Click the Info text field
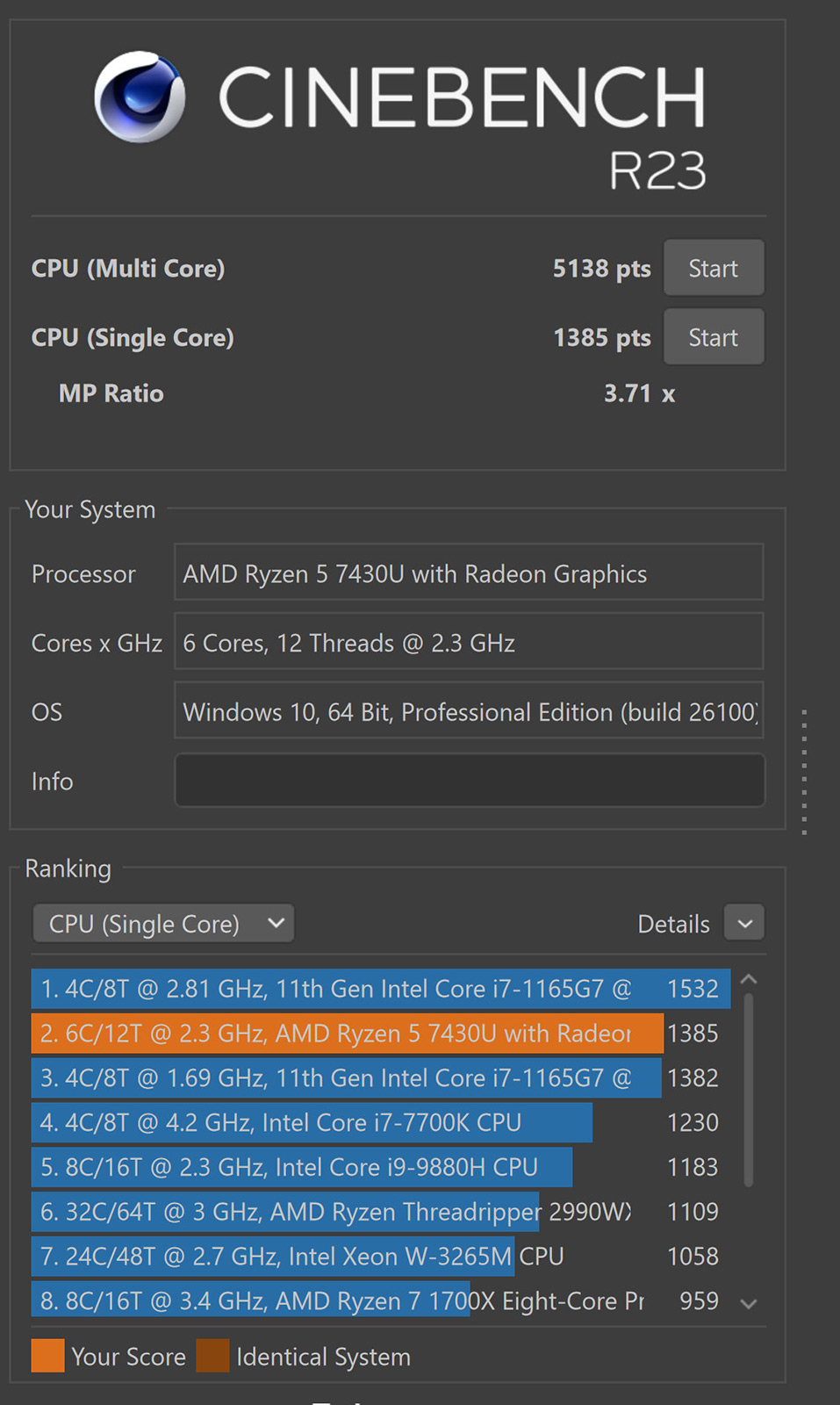 470,780
